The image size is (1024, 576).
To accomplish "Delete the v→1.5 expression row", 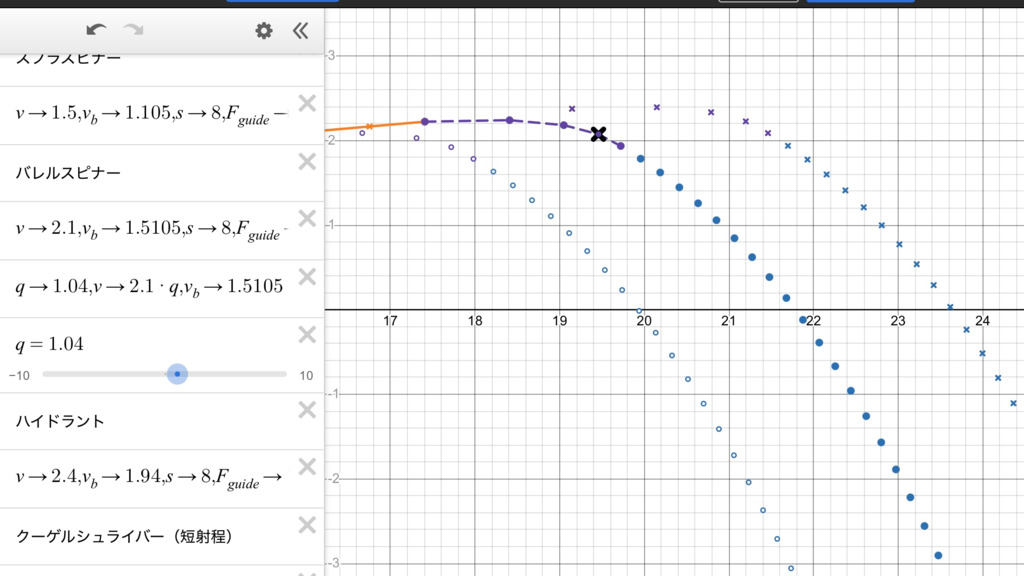I will [307, 103].
